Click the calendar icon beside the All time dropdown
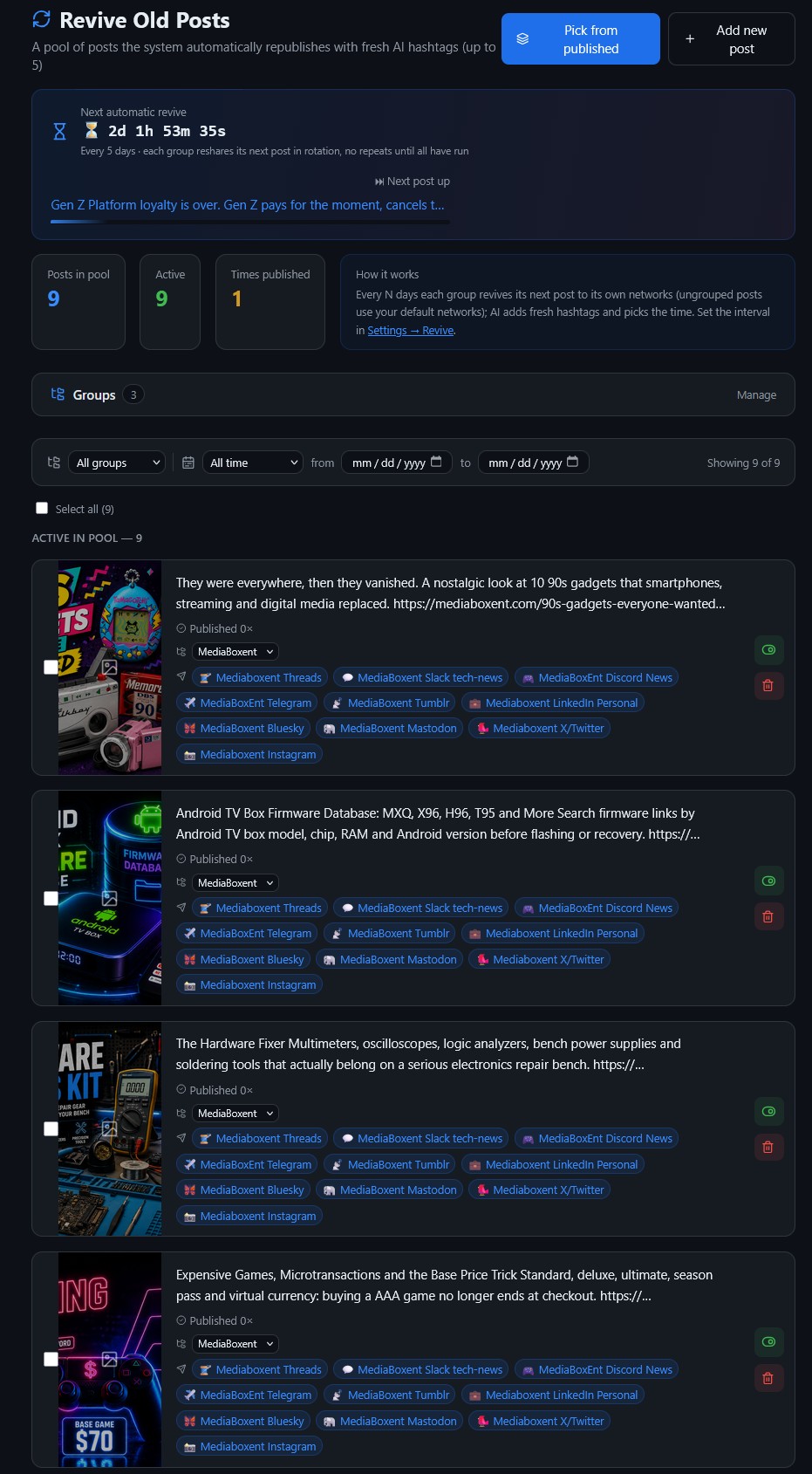Image resolution: width=812 pixels, height=1474 pixels. (x=188, y=463)
